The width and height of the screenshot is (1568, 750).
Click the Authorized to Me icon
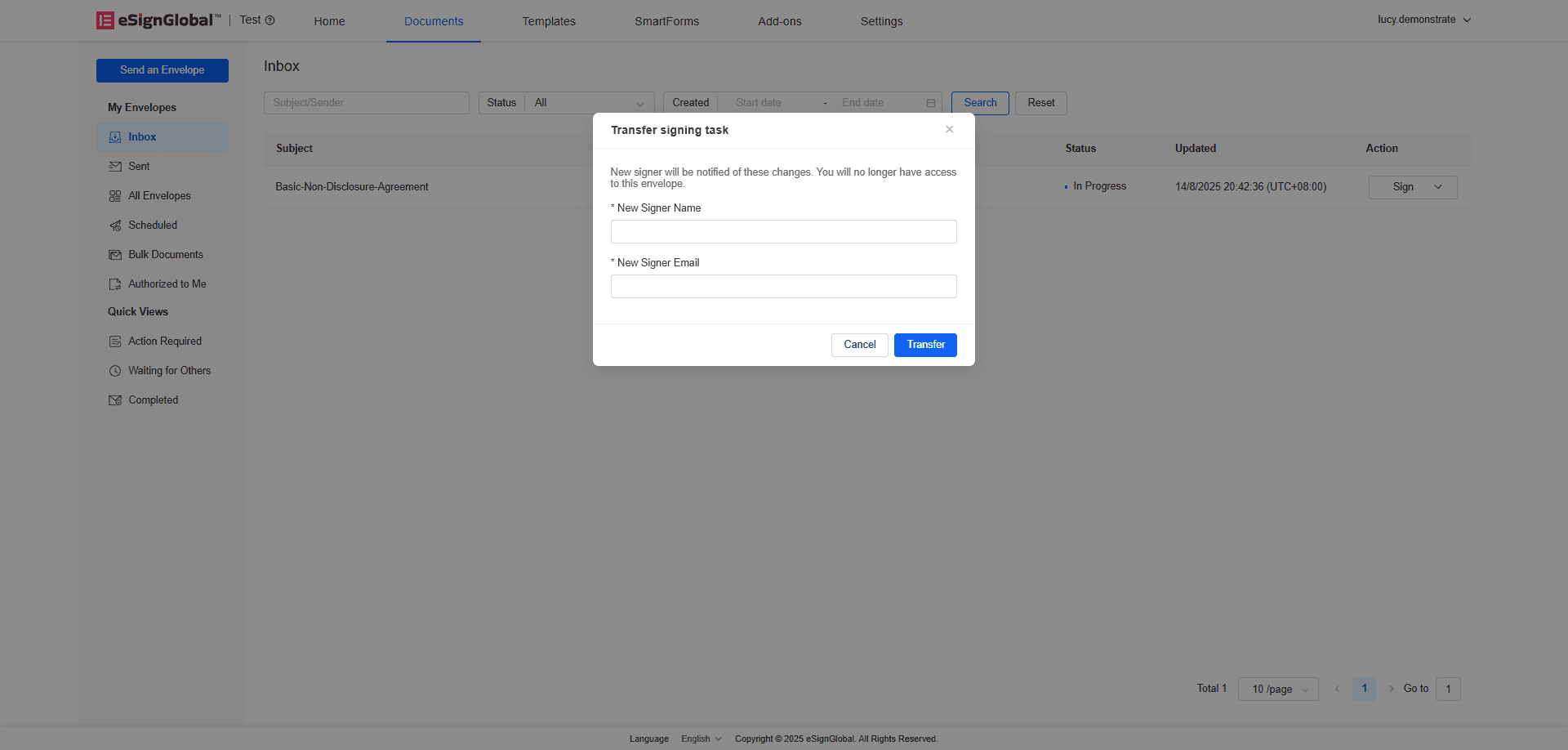[115, 284]
